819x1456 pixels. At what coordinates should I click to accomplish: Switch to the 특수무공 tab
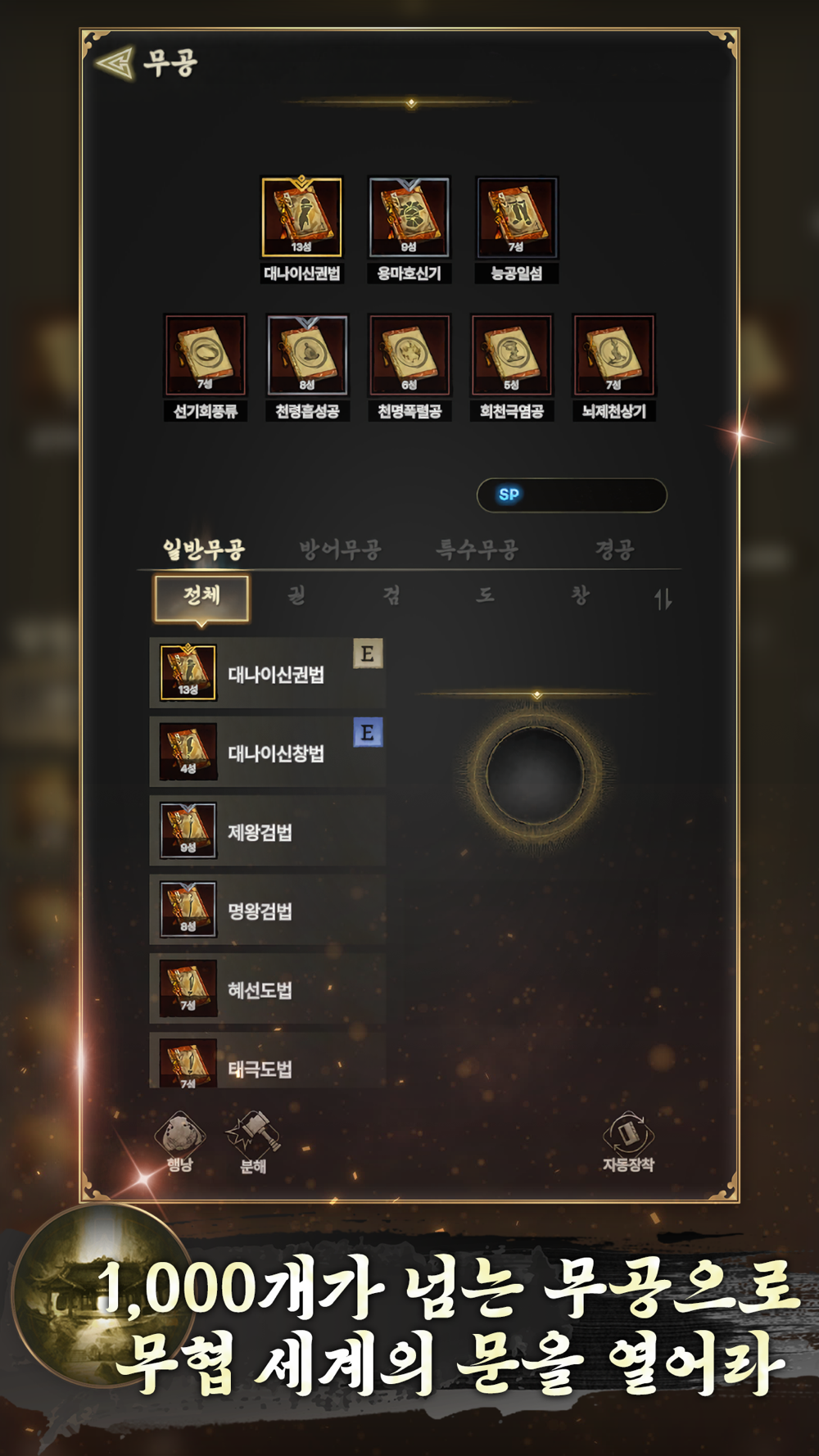477,549
